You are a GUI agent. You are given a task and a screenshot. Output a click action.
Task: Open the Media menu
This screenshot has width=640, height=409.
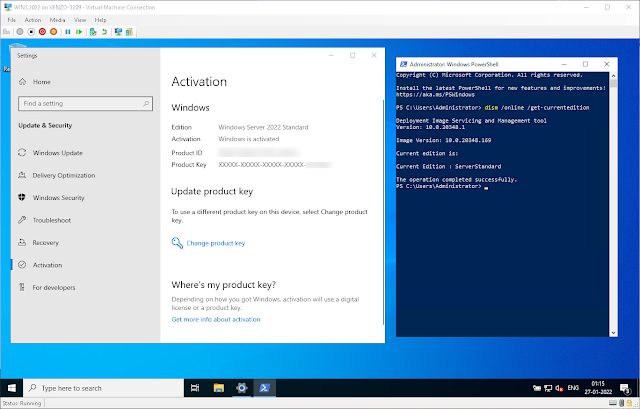point(58,20)
